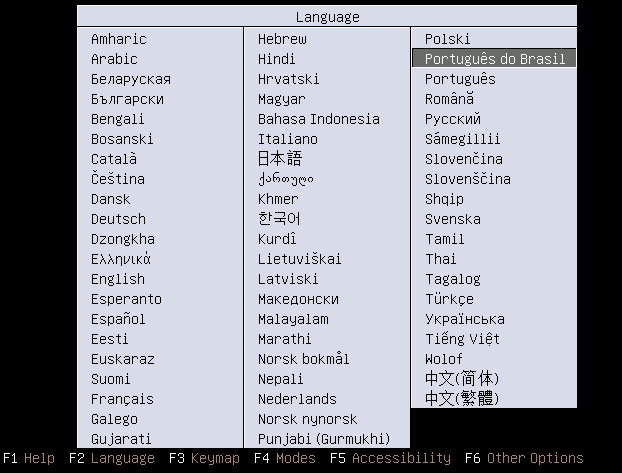Pick Español from the list

point(118,319)
